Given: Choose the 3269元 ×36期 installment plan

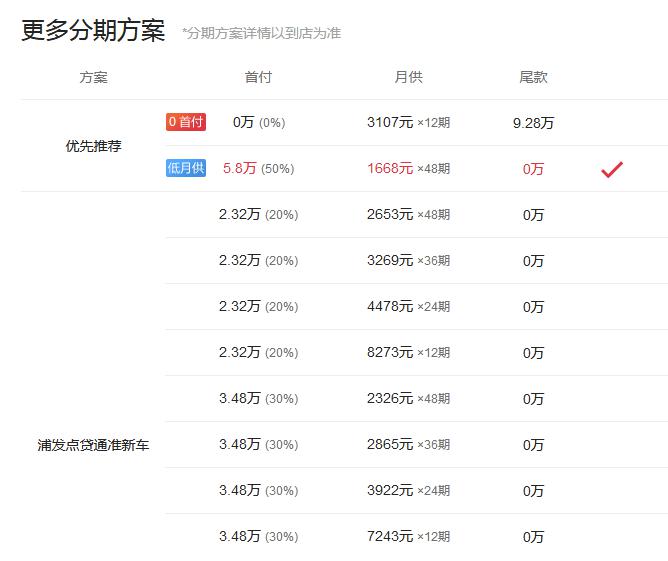Looking at the screenshot, I should click(408, 261).
